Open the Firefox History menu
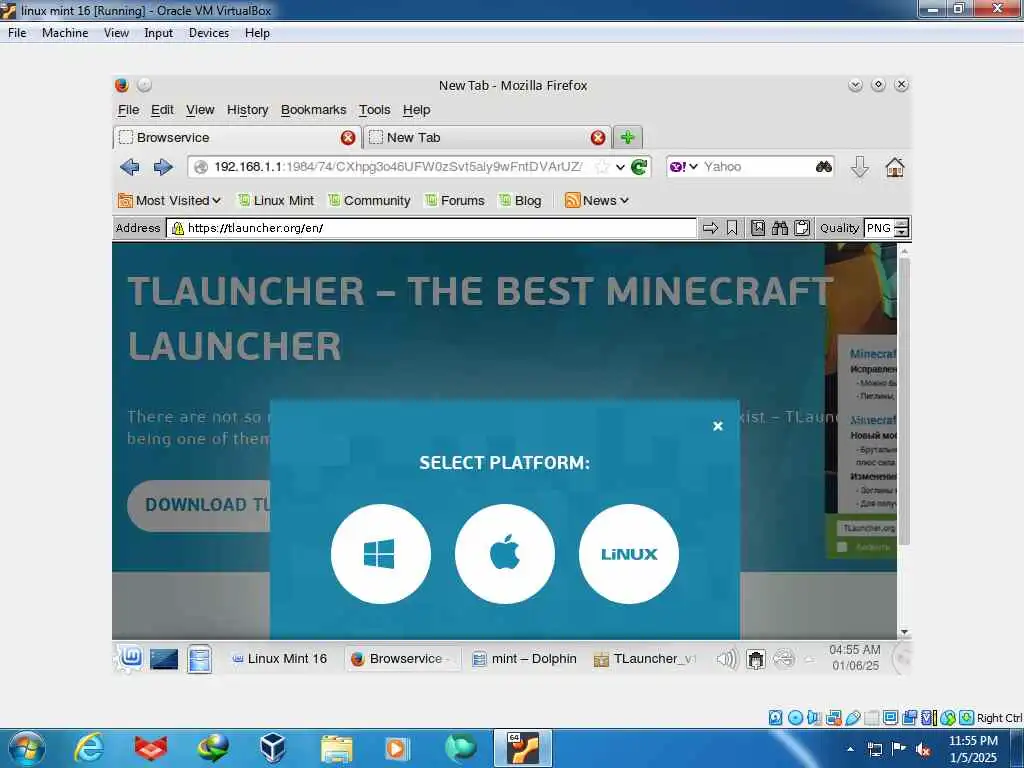The height and width of the screenshot is (768, 1024). coord(248,110)
